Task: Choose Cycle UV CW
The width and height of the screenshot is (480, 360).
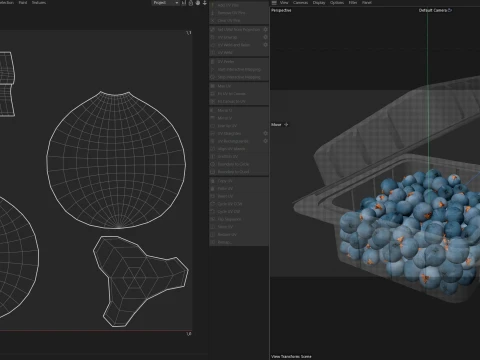Action: (239, 211)
